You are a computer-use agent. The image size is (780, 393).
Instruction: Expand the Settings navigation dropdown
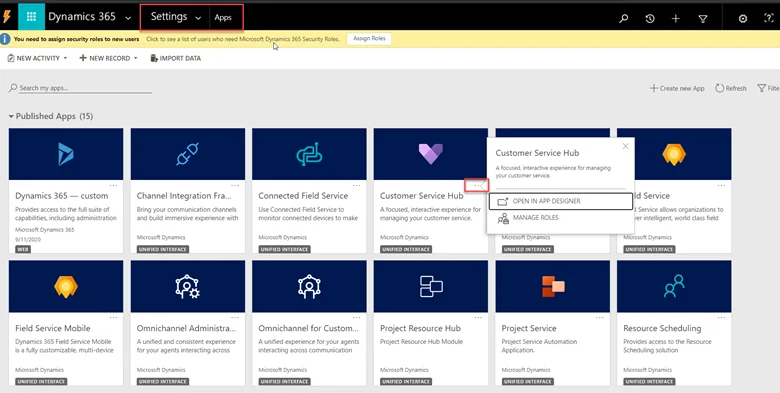point(198,18)
